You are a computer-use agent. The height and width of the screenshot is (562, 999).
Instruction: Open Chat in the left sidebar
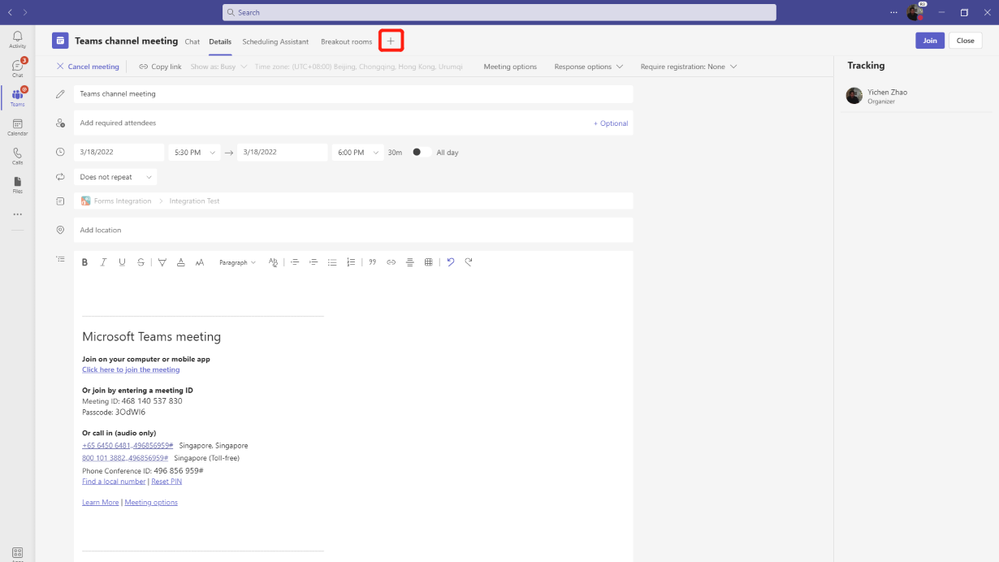[17, 68]
